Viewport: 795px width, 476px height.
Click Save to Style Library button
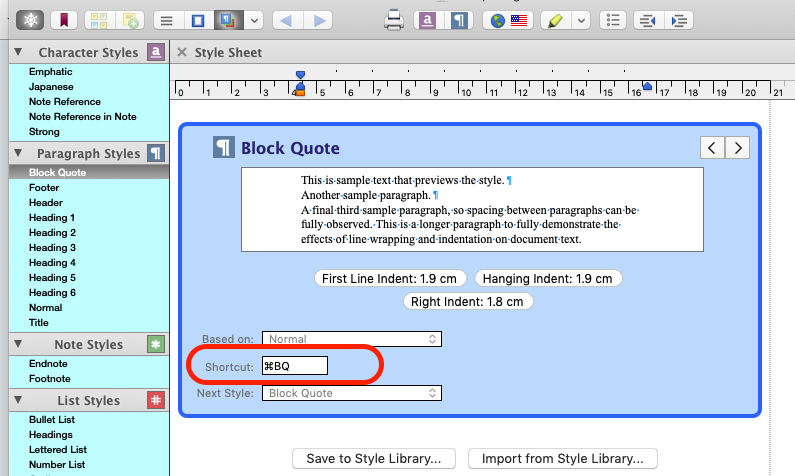tap(374, 459)
